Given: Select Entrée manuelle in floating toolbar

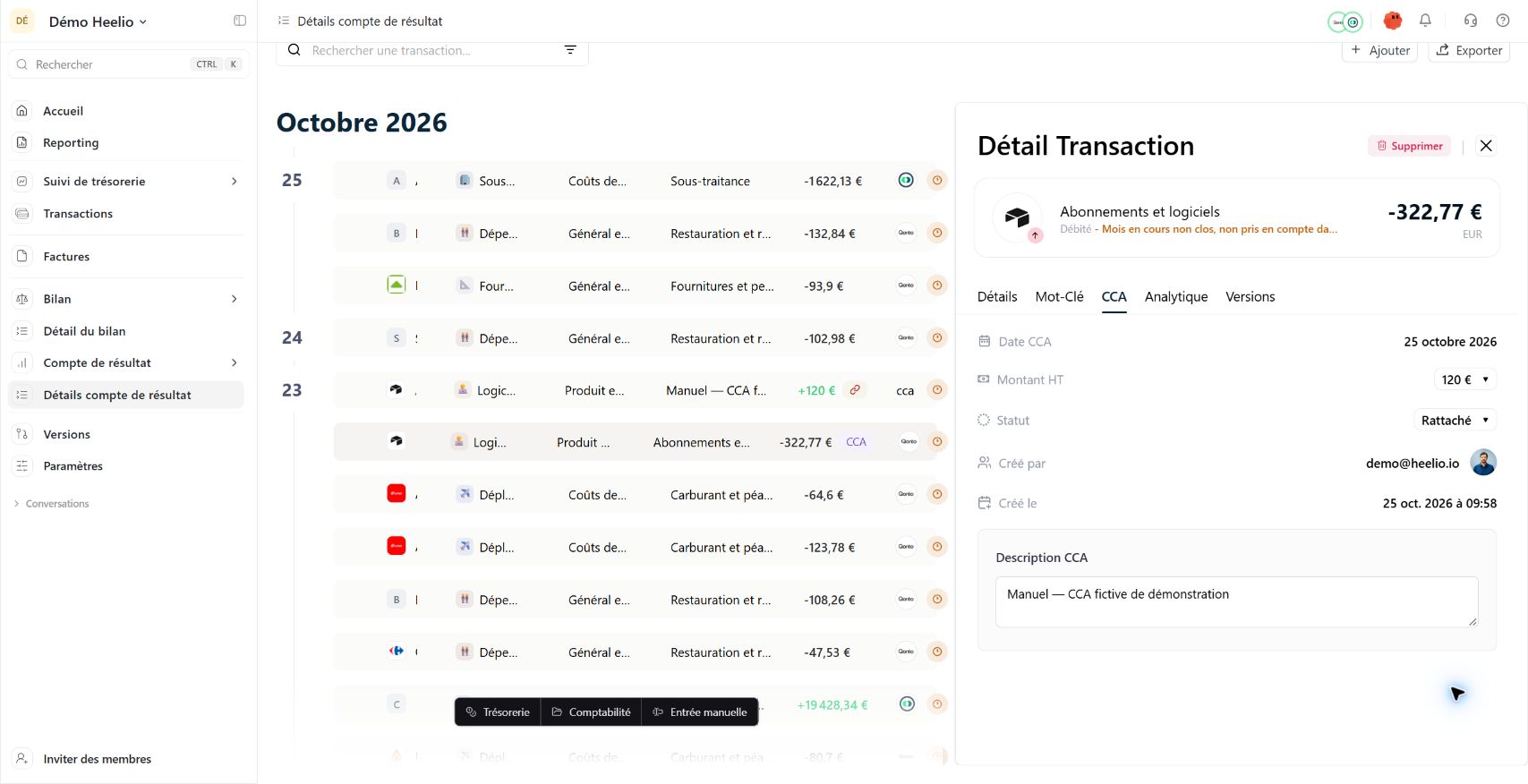Looking at the screenshot, I should 700,712.
